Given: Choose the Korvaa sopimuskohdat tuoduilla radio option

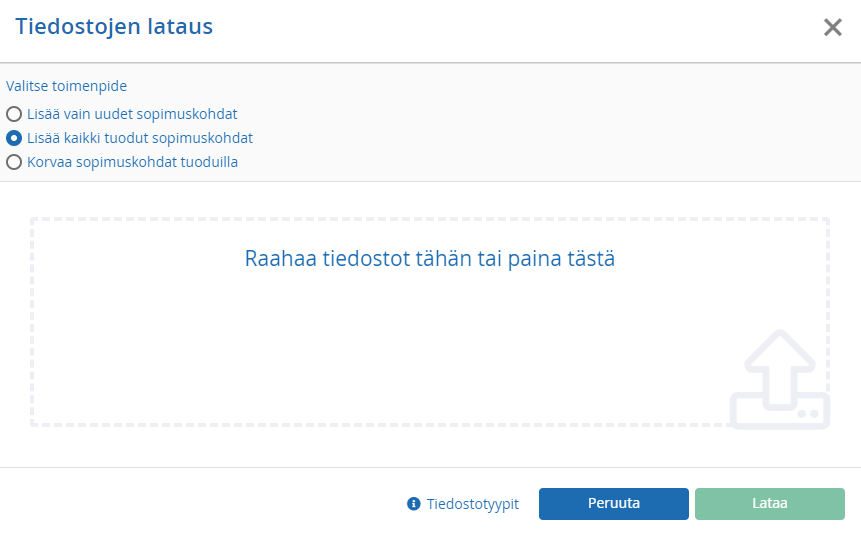Looking at the screenshot, I should point(14,163).
